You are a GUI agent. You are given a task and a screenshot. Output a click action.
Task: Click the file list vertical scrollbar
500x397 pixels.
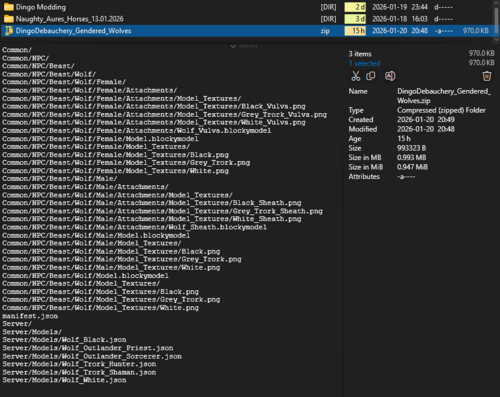496,20
